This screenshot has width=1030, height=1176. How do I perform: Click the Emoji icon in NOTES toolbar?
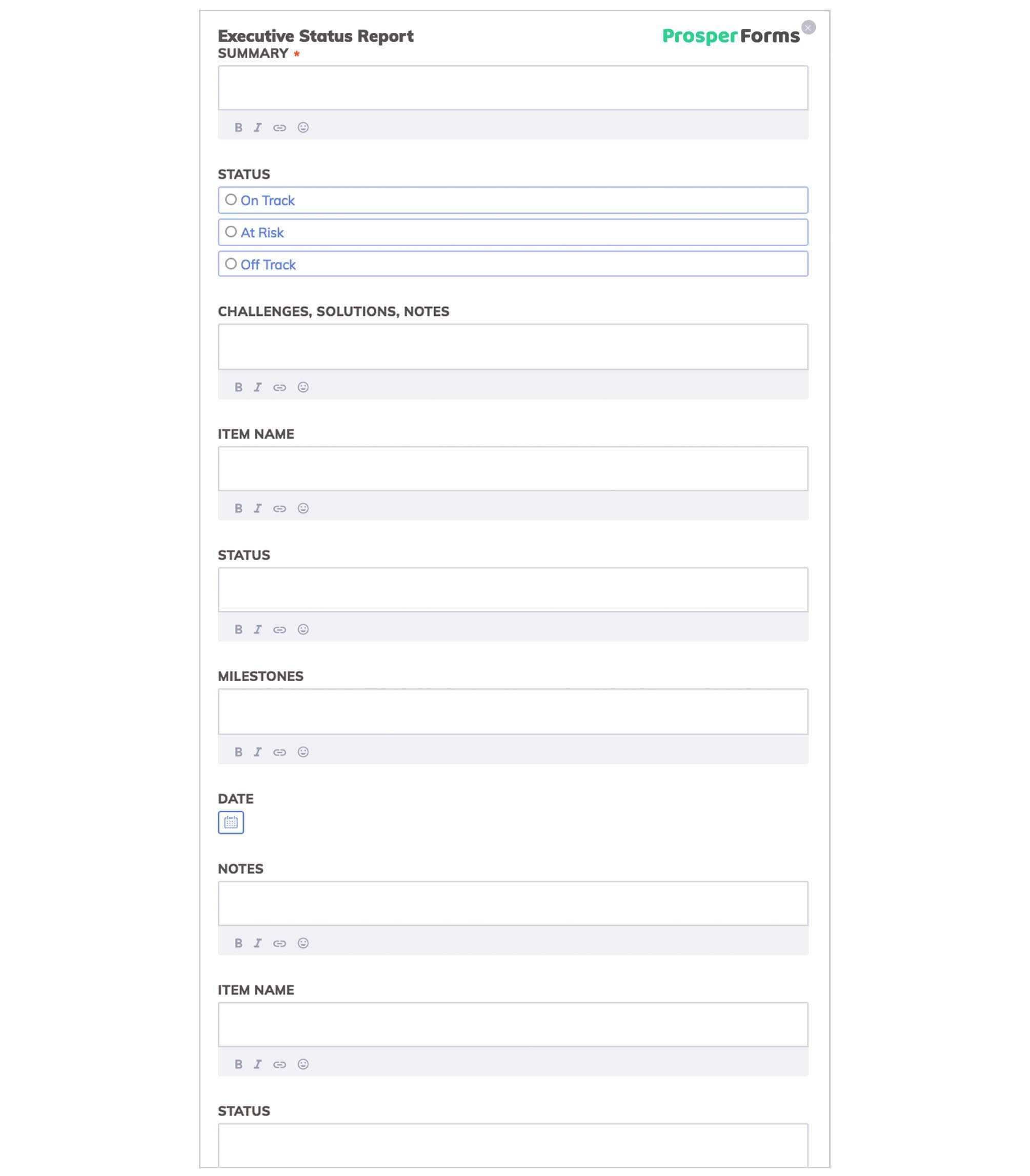303,943
